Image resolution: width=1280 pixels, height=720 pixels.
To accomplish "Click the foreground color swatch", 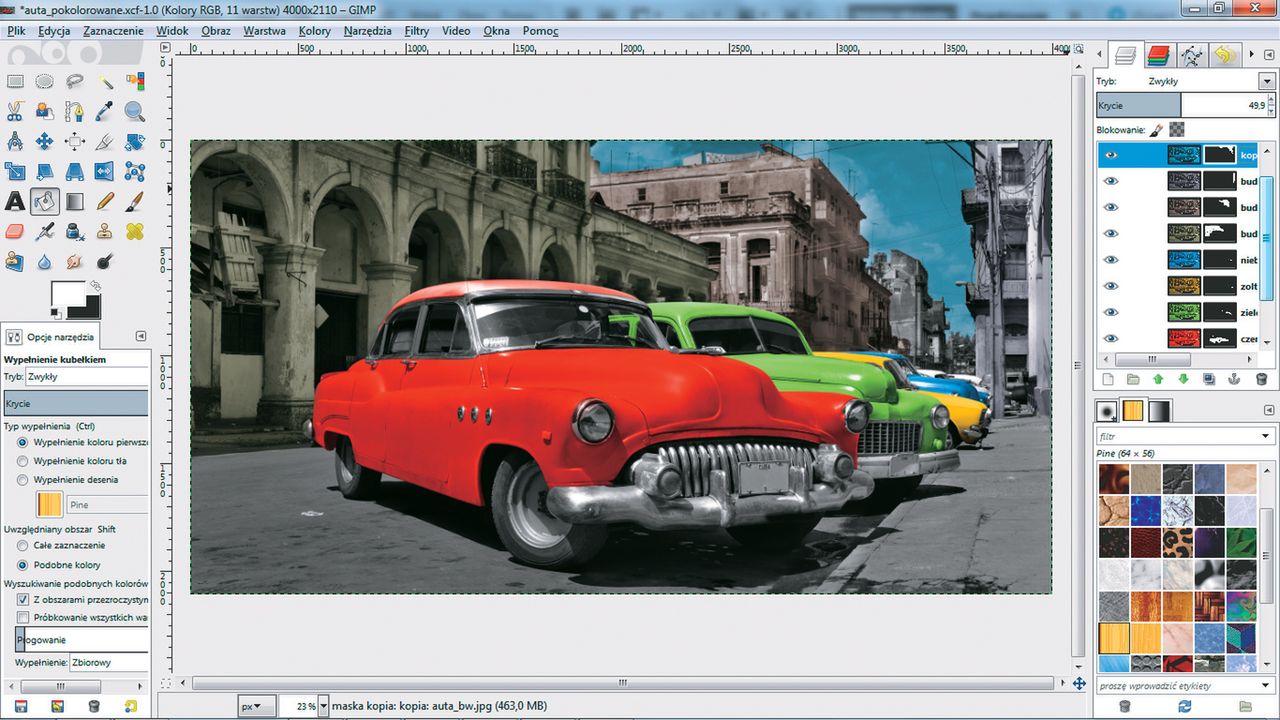I will pyautogui.click(x=69, y=293).
